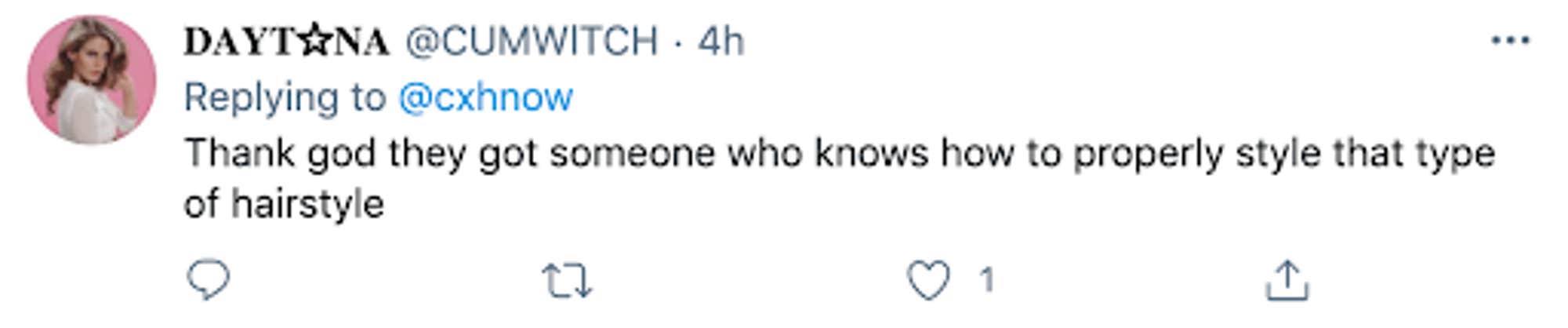Click the 'Replying to' label text
Screen dimensions: 1568x328
(285, 98)
